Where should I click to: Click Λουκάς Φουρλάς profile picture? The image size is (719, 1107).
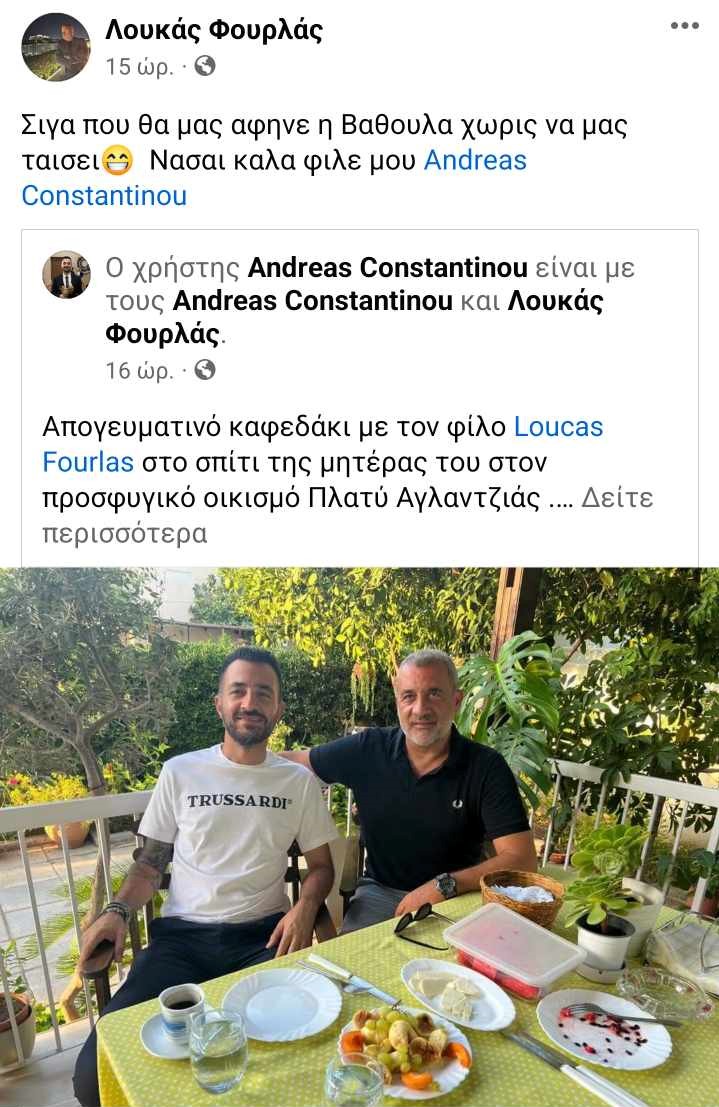(57, 47)
